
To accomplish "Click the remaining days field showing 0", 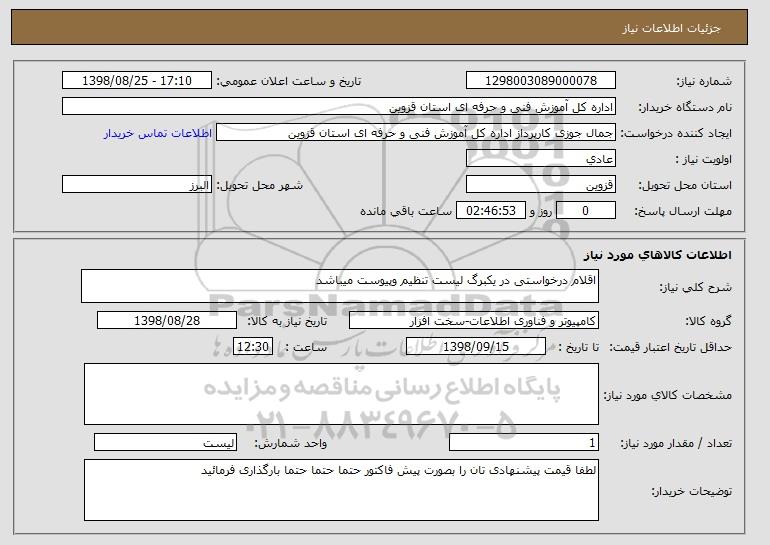I will click(x=586, y=211).
